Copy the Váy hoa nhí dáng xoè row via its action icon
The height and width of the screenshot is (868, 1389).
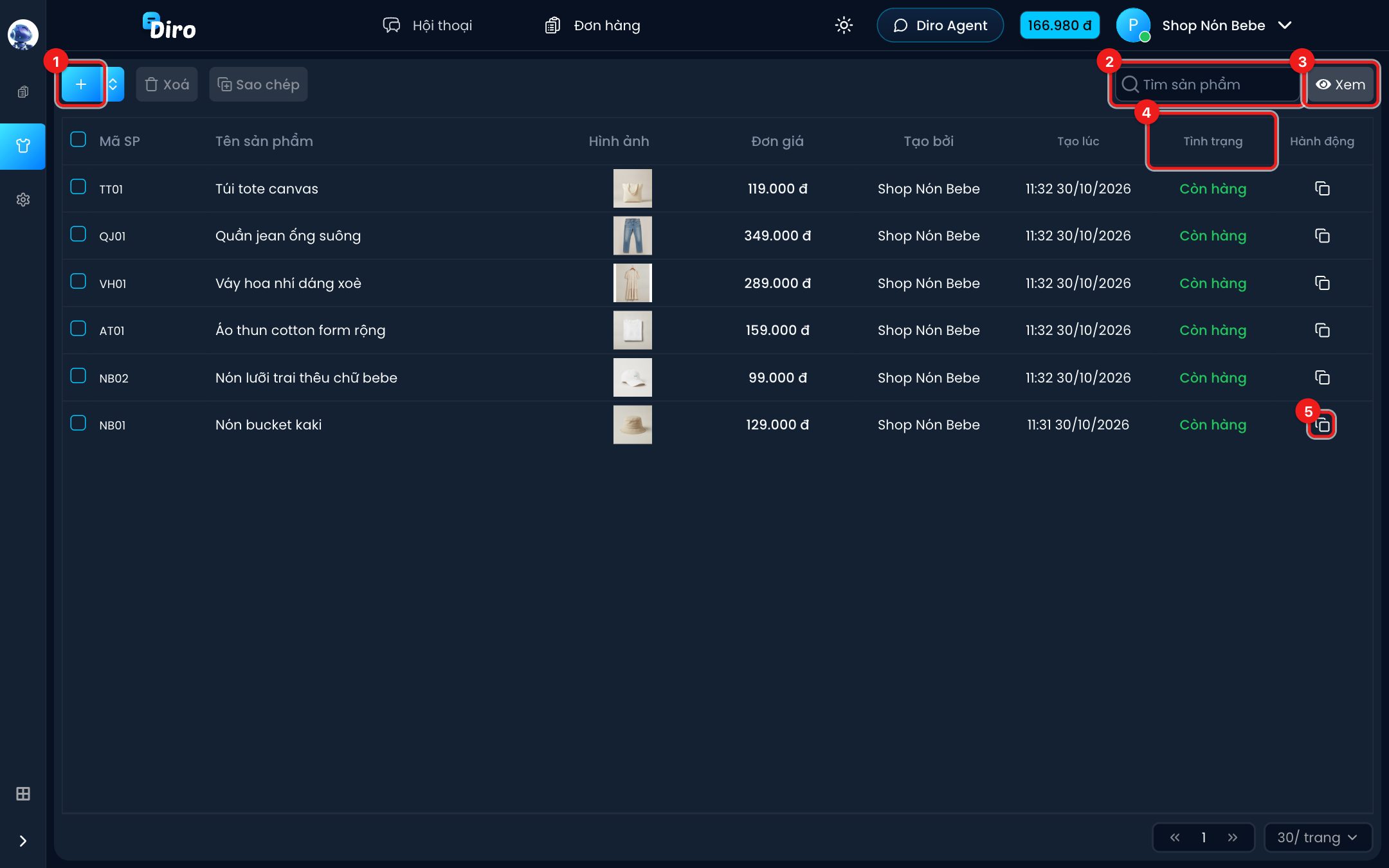pyautogui.click(x=1322, y=283)
